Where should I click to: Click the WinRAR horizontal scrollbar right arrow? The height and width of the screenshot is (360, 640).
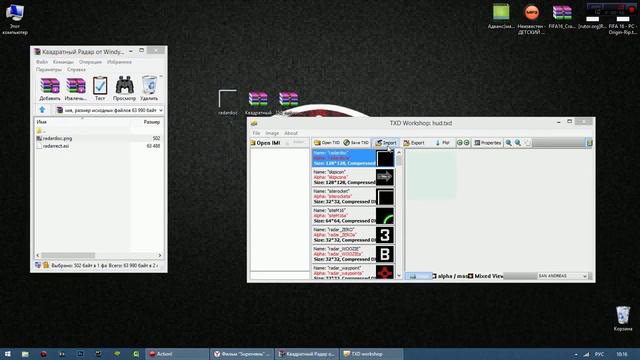pos(160,255)
